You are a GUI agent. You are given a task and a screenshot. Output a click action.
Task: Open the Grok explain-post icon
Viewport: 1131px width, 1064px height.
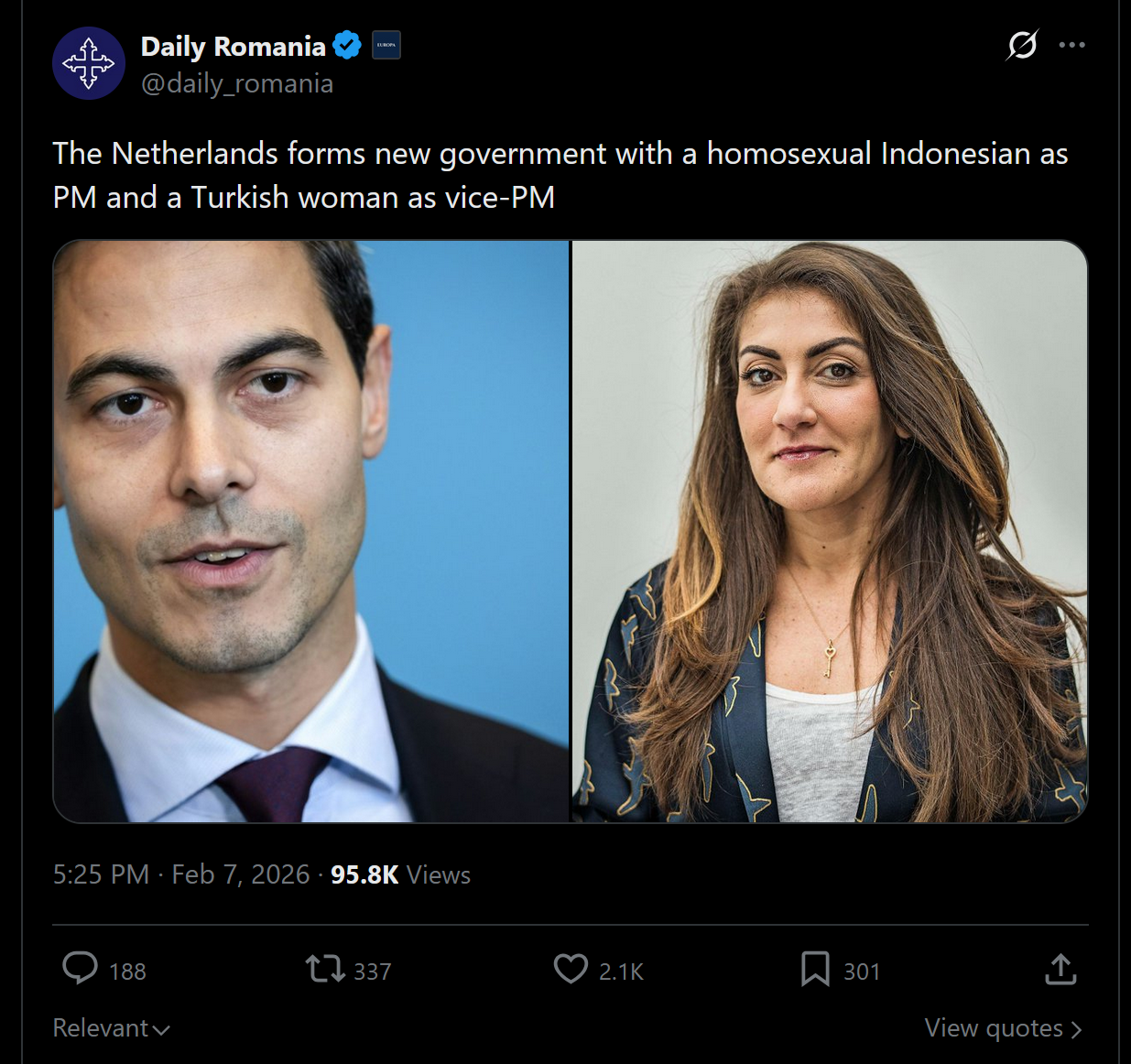(x=1021, y=44)
